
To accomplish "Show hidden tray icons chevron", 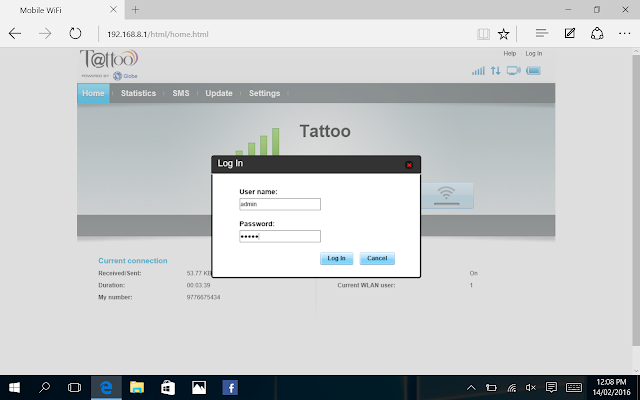I will (471, 388).
